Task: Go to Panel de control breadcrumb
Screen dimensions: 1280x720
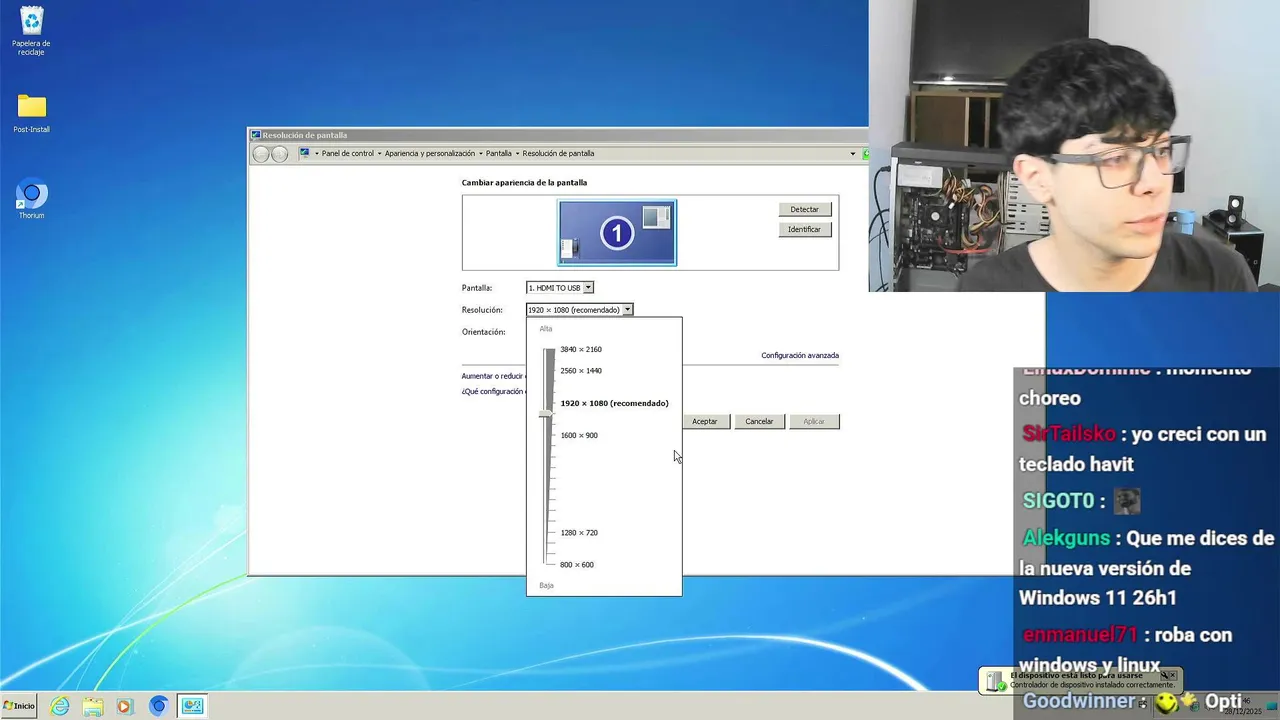Action: click(x=348, y=154)
